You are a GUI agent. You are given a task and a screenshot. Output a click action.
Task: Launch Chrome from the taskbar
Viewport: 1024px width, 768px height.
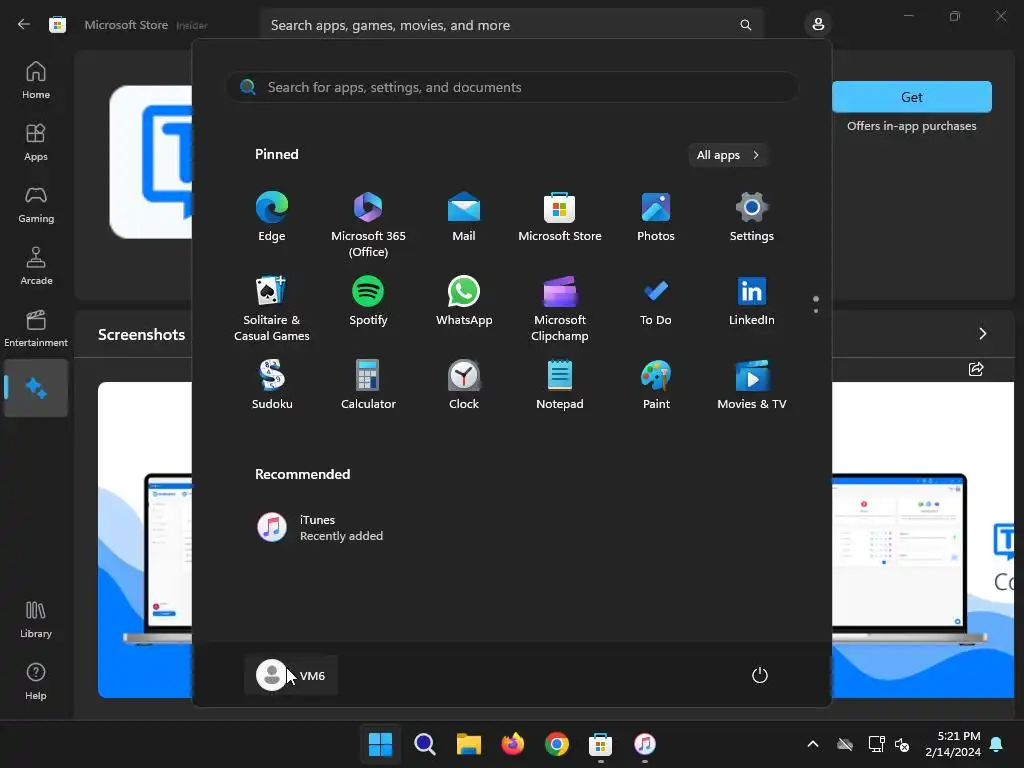point(556,744)
